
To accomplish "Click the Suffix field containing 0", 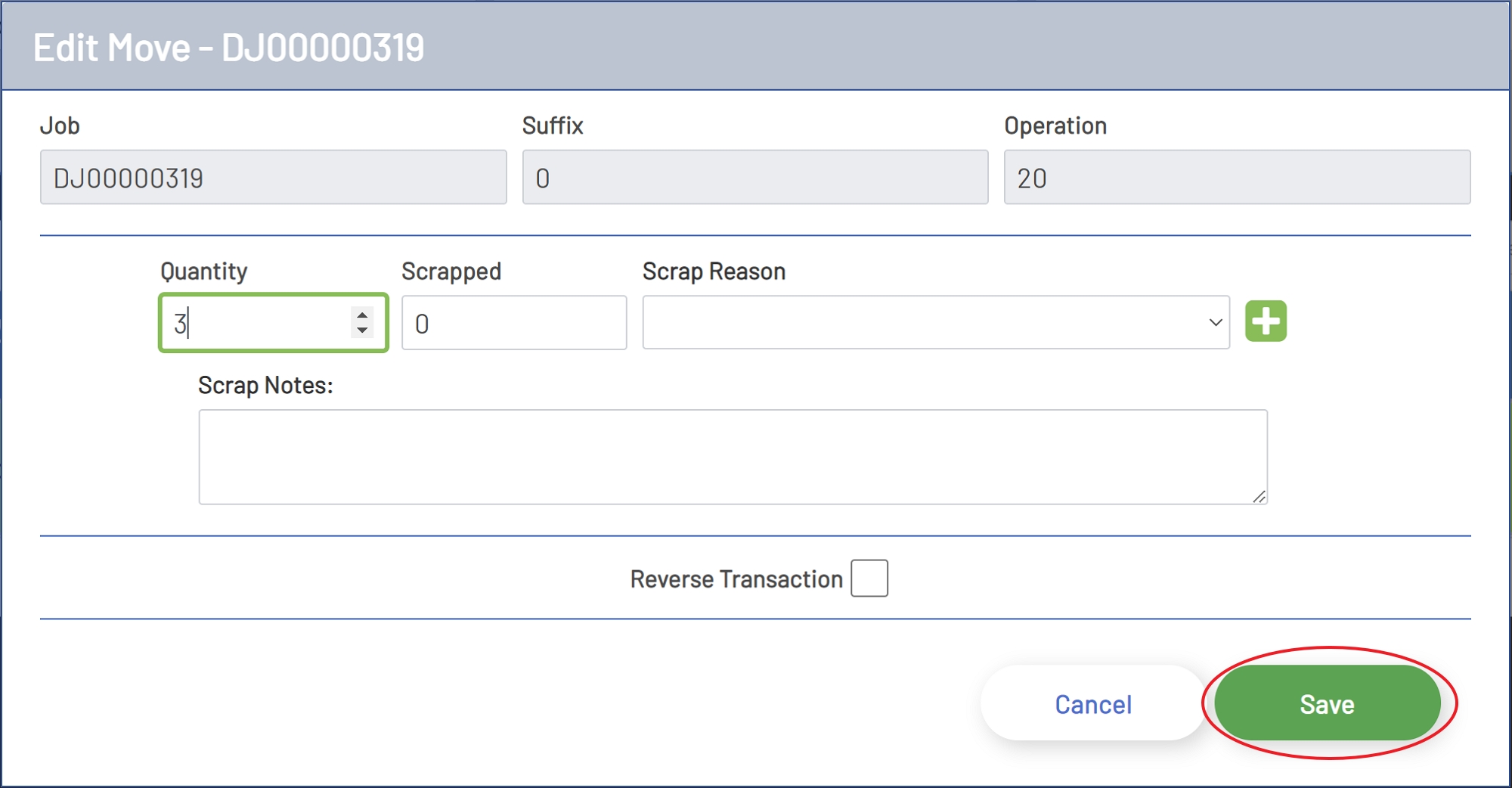I will click(x=754, y=176).
